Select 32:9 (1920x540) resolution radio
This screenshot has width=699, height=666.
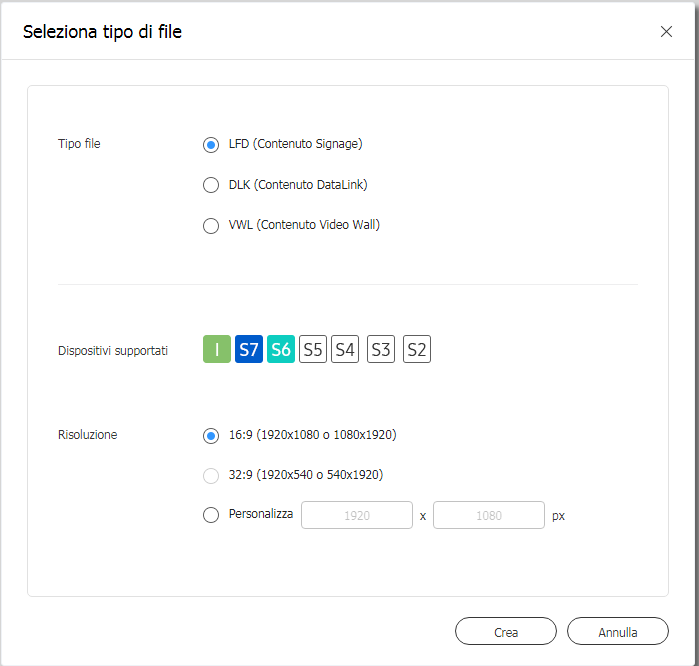click(211, 476)
